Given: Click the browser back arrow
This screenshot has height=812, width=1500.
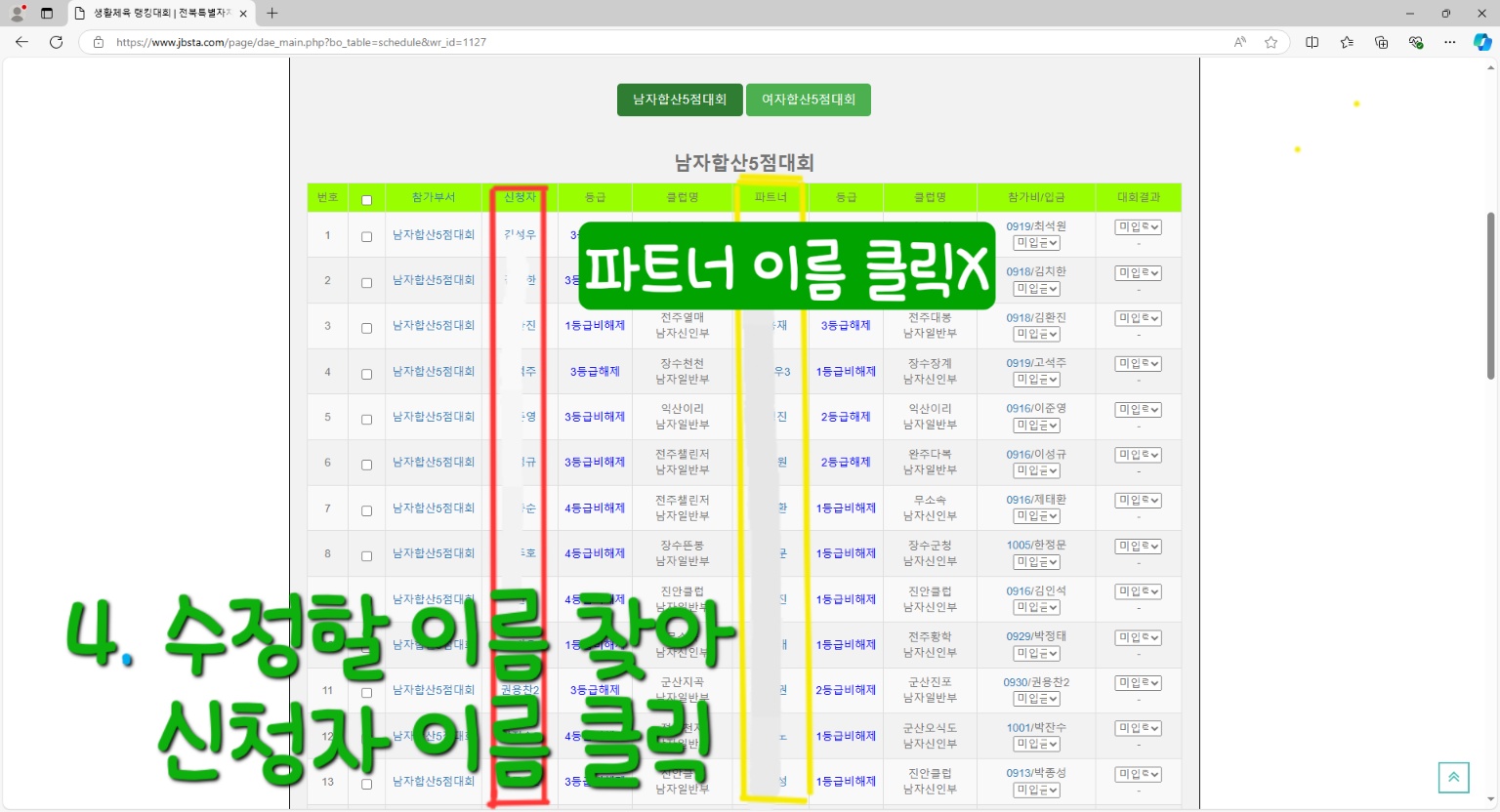Looking at the screenshot, I should click(x=21, y=42).
